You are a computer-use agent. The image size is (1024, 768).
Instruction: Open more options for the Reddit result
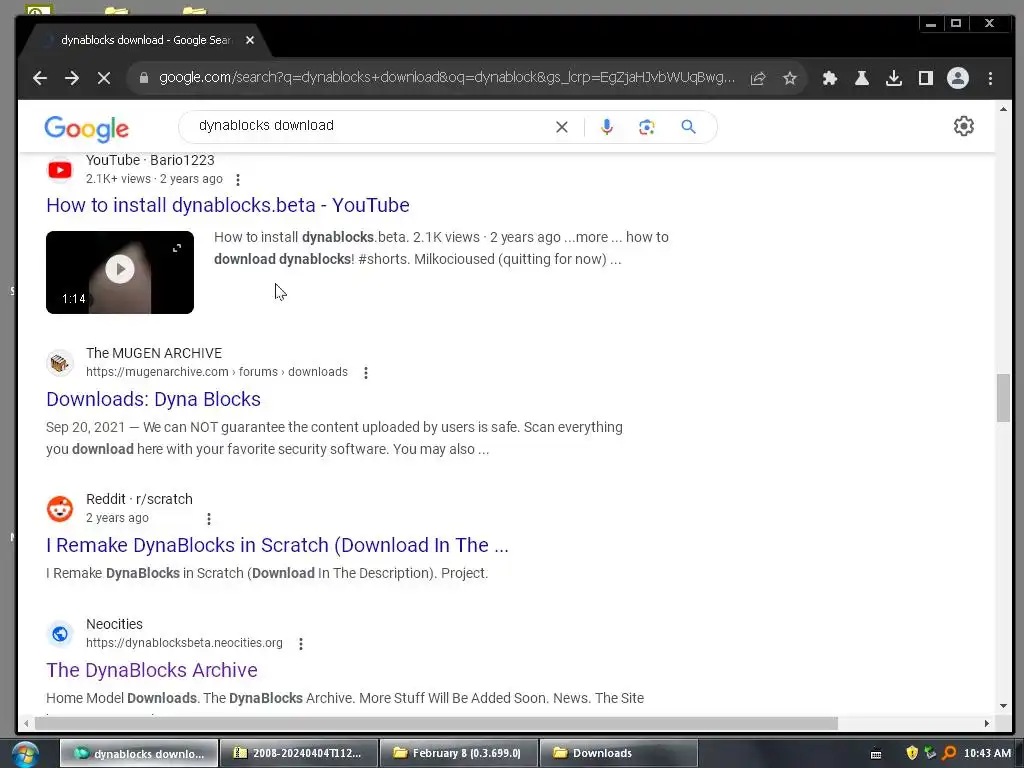209,519
